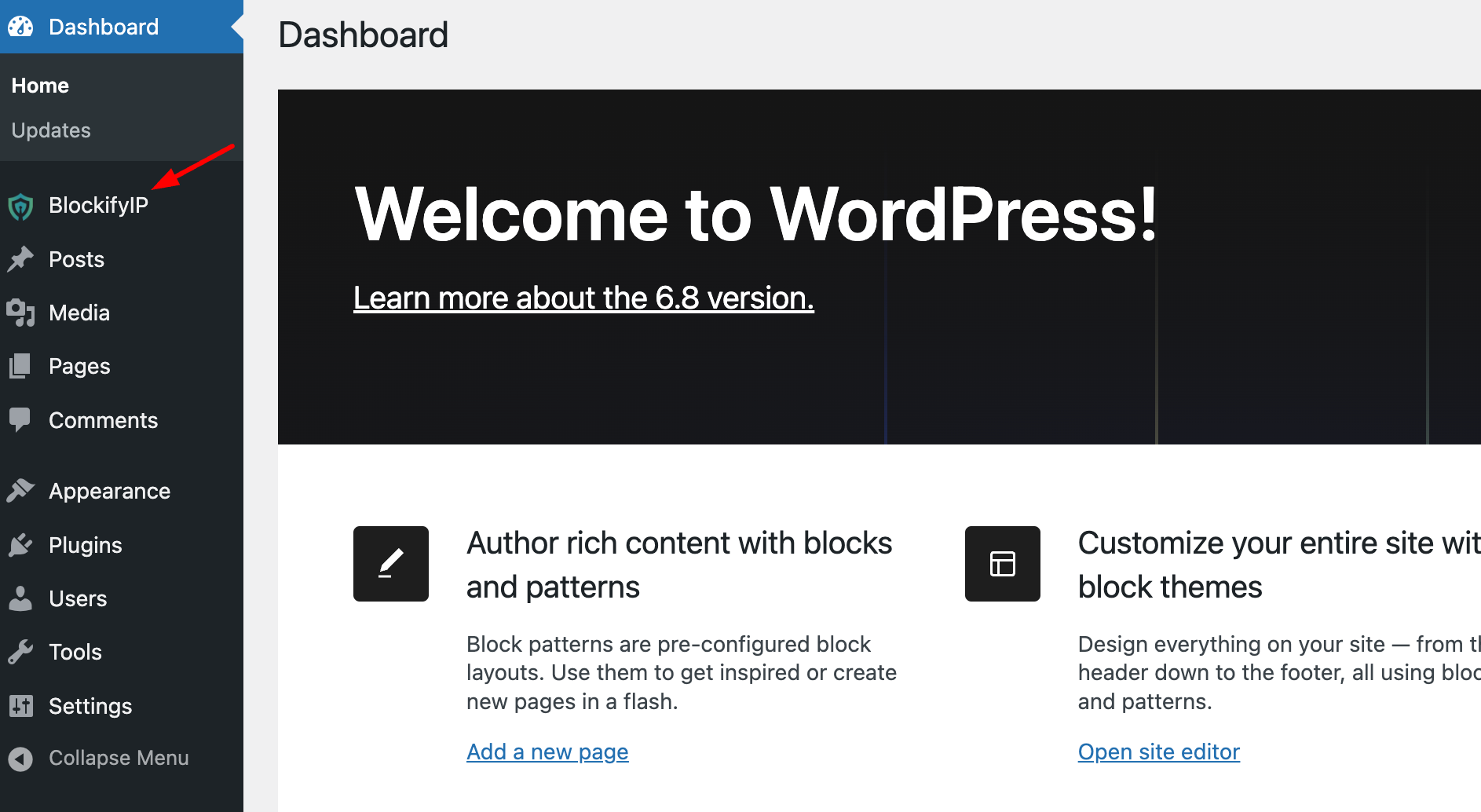Screen dimensions: 1481x812
Task: Collapse the admin sidebar menu
Action: [x=122, y=758]
